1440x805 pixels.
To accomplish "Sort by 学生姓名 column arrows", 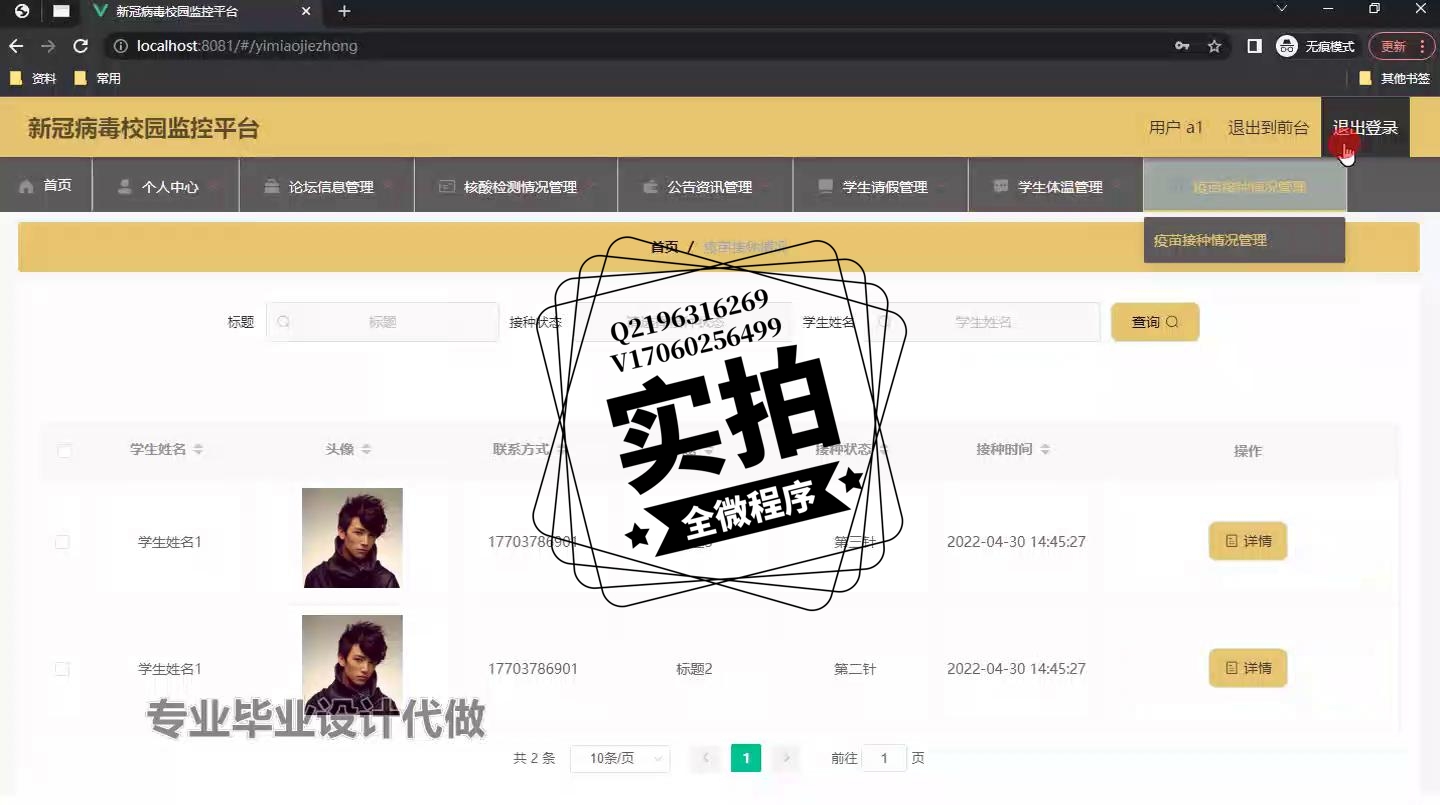I will pyautogui.click(x=198, y=450).
